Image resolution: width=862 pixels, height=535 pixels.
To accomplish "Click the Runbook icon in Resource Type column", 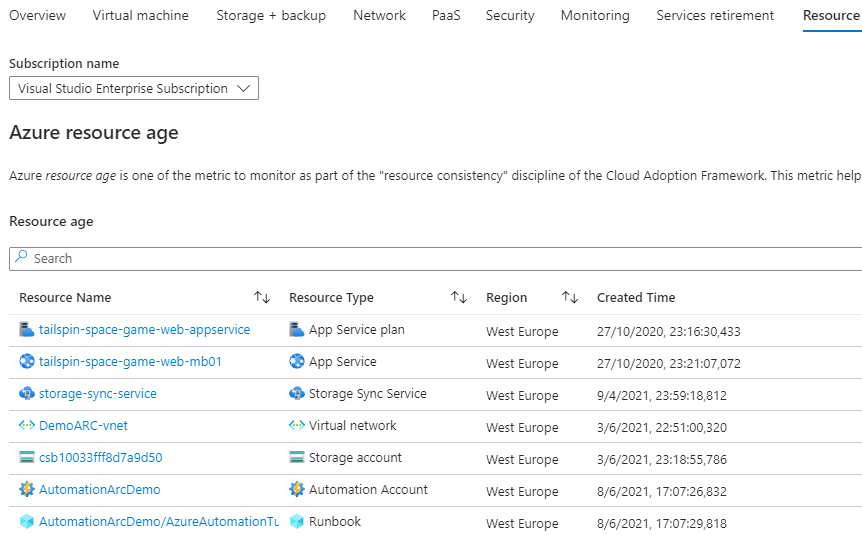I will (x=297, y=521).
